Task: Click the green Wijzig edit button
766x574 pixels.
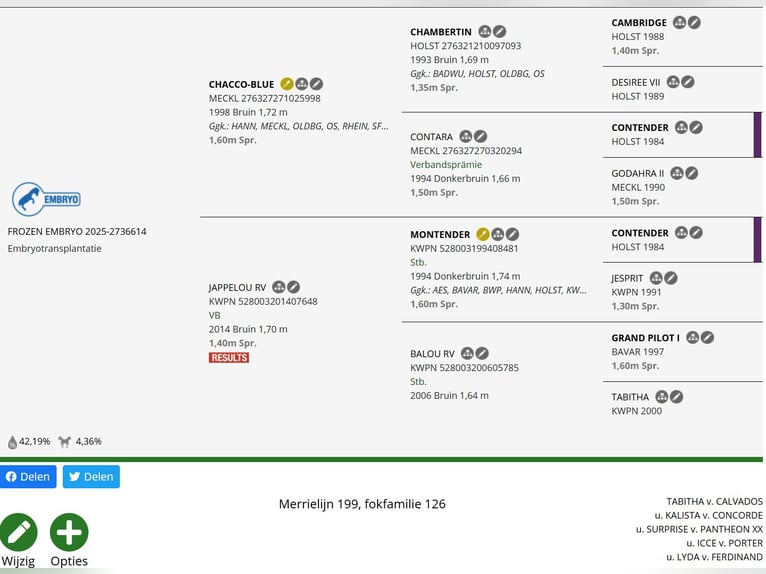Action: coord(18,532)
